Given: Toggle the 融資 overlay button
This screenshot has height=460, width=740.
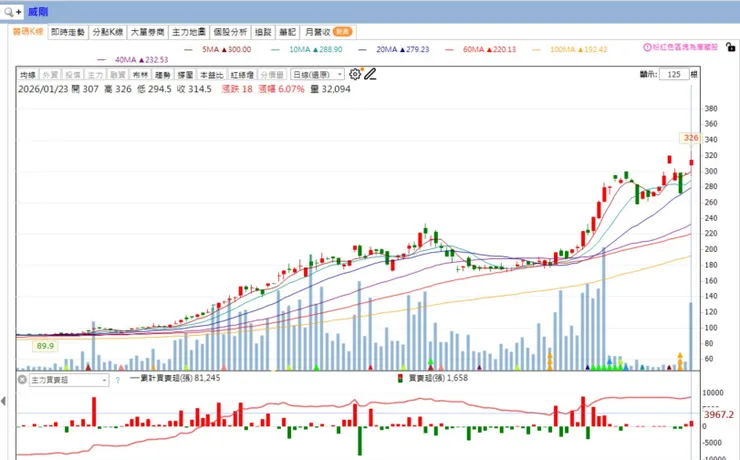Looking at the screenshot, I should coord(118,75).
